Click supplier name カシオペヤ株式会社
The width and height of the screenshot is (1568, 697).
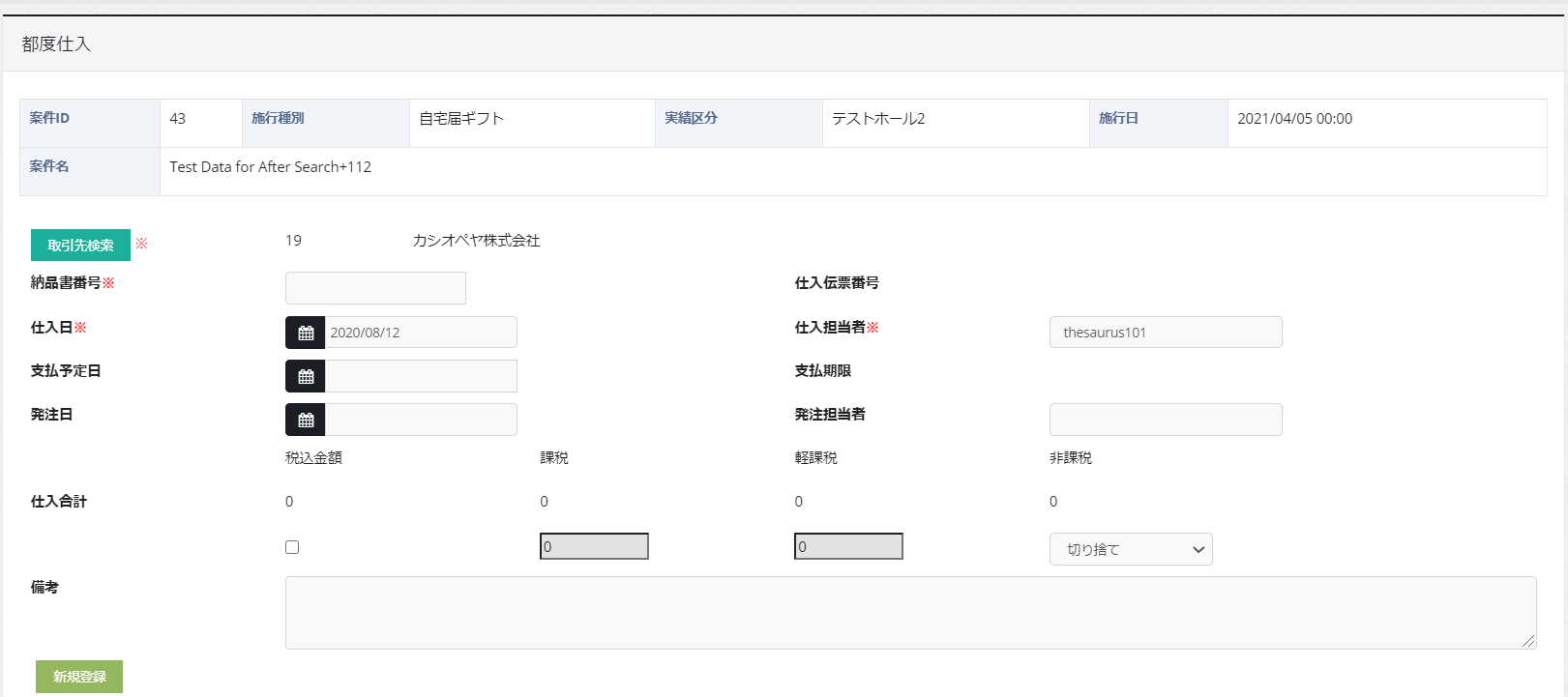pyautogui.click(x=476, y=241)
